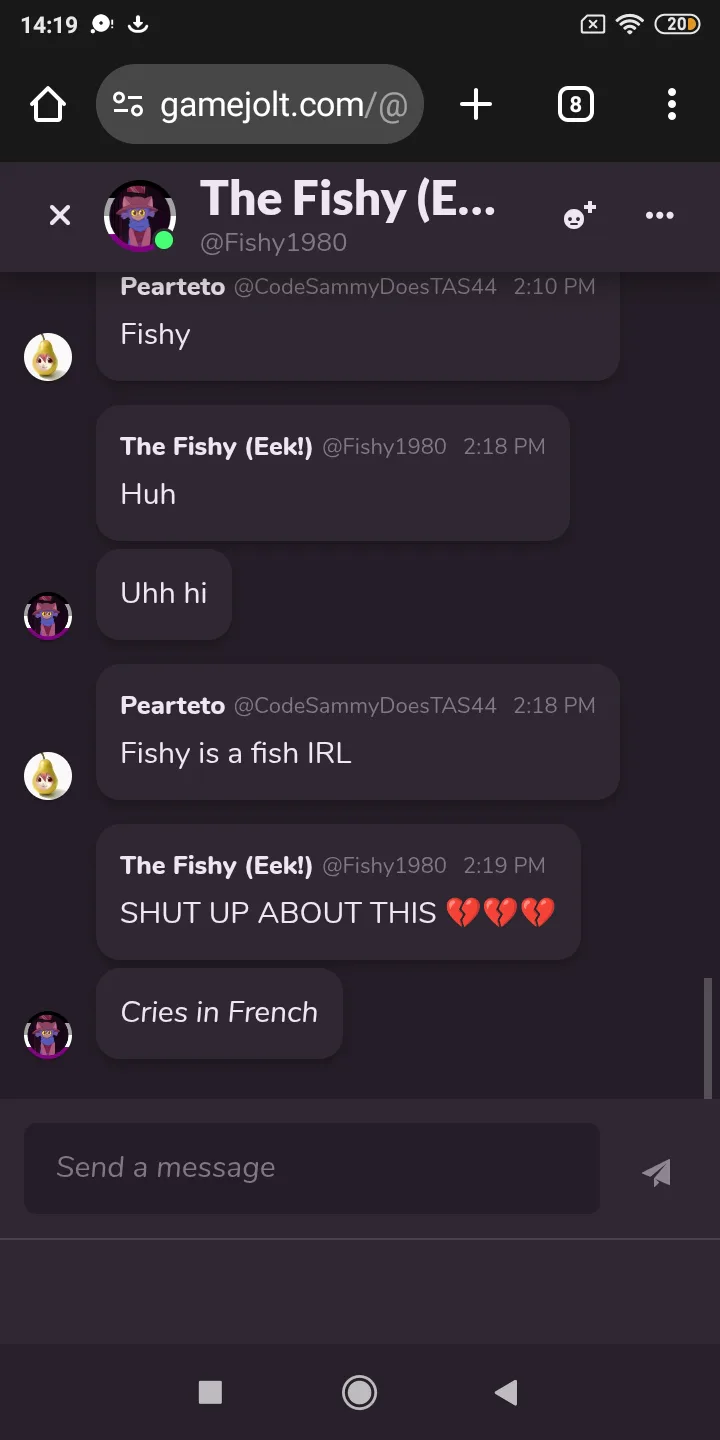This screenshot has width=720, height=1440.
Task: Focus the Send a message field
Action: point(311,1168)
